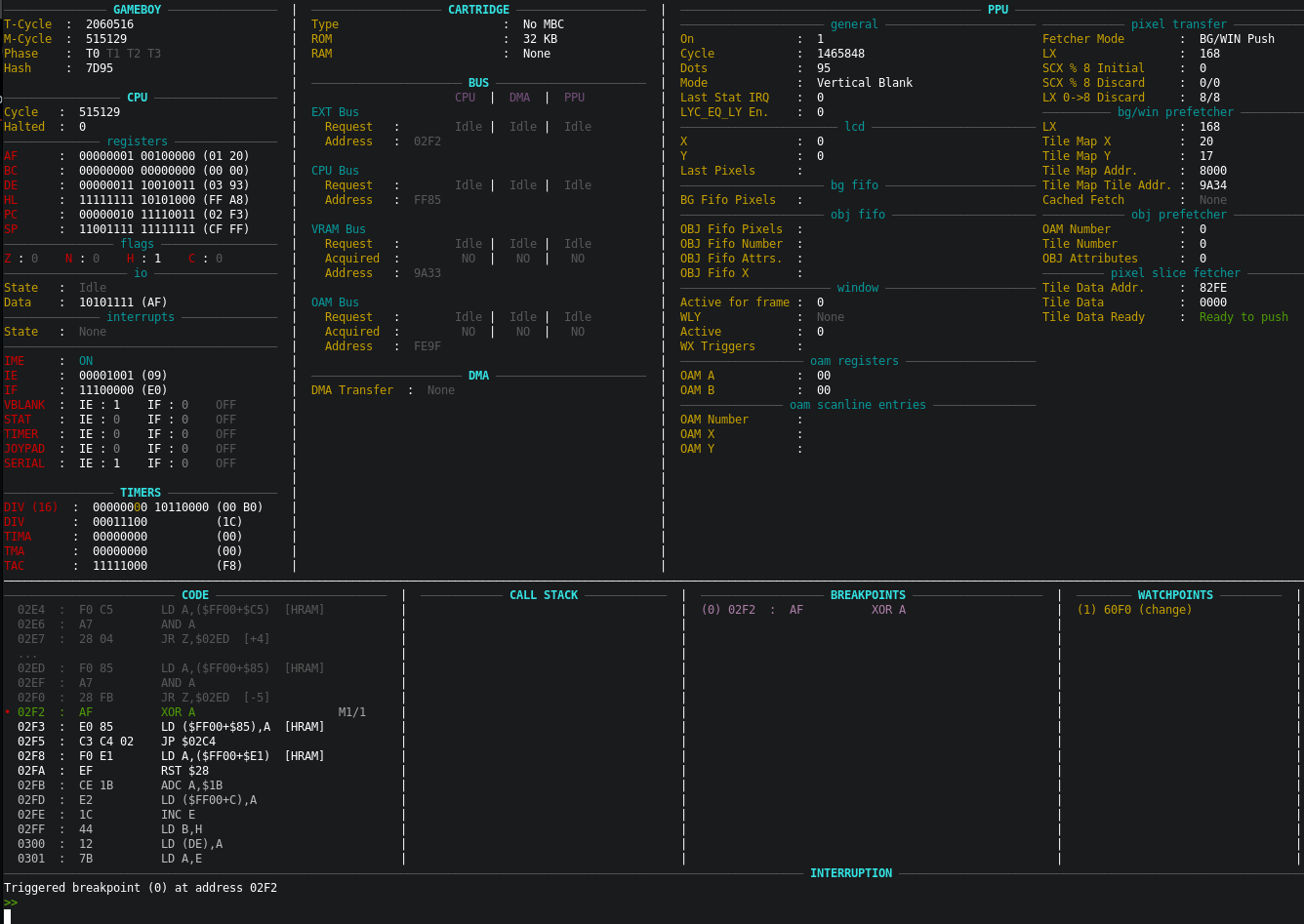1304x924 pixels.
Task: Click the Triggered breakpoint message line
Action: 141,888
